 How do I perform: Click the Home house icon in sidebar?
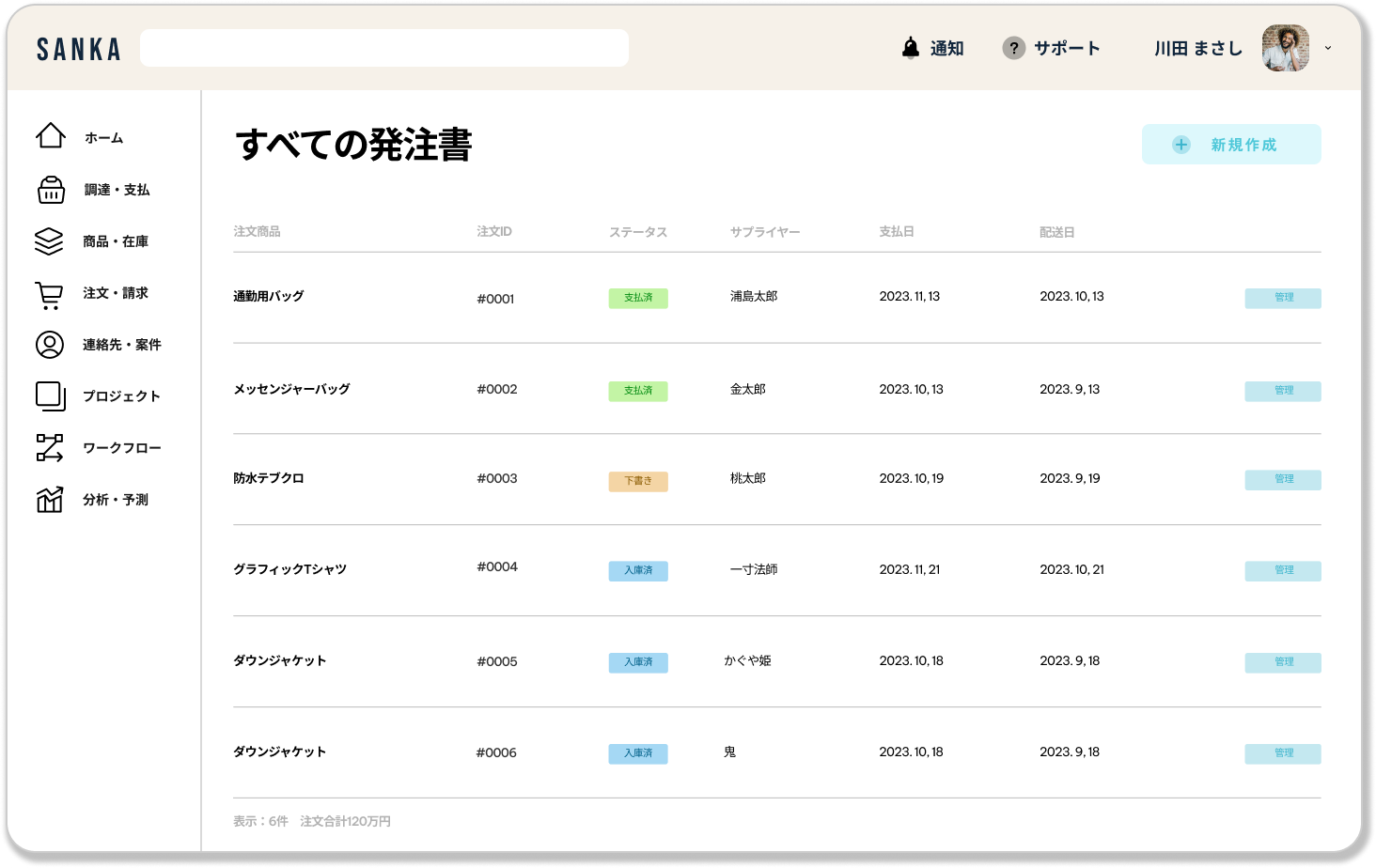click(50, 136)
